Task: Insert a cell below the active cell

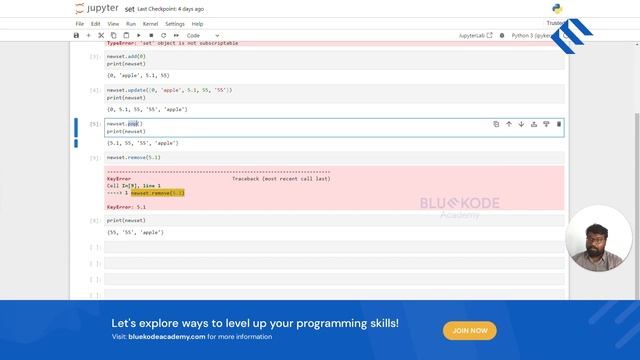Action: pyautogui.click(x=546, y=124)
